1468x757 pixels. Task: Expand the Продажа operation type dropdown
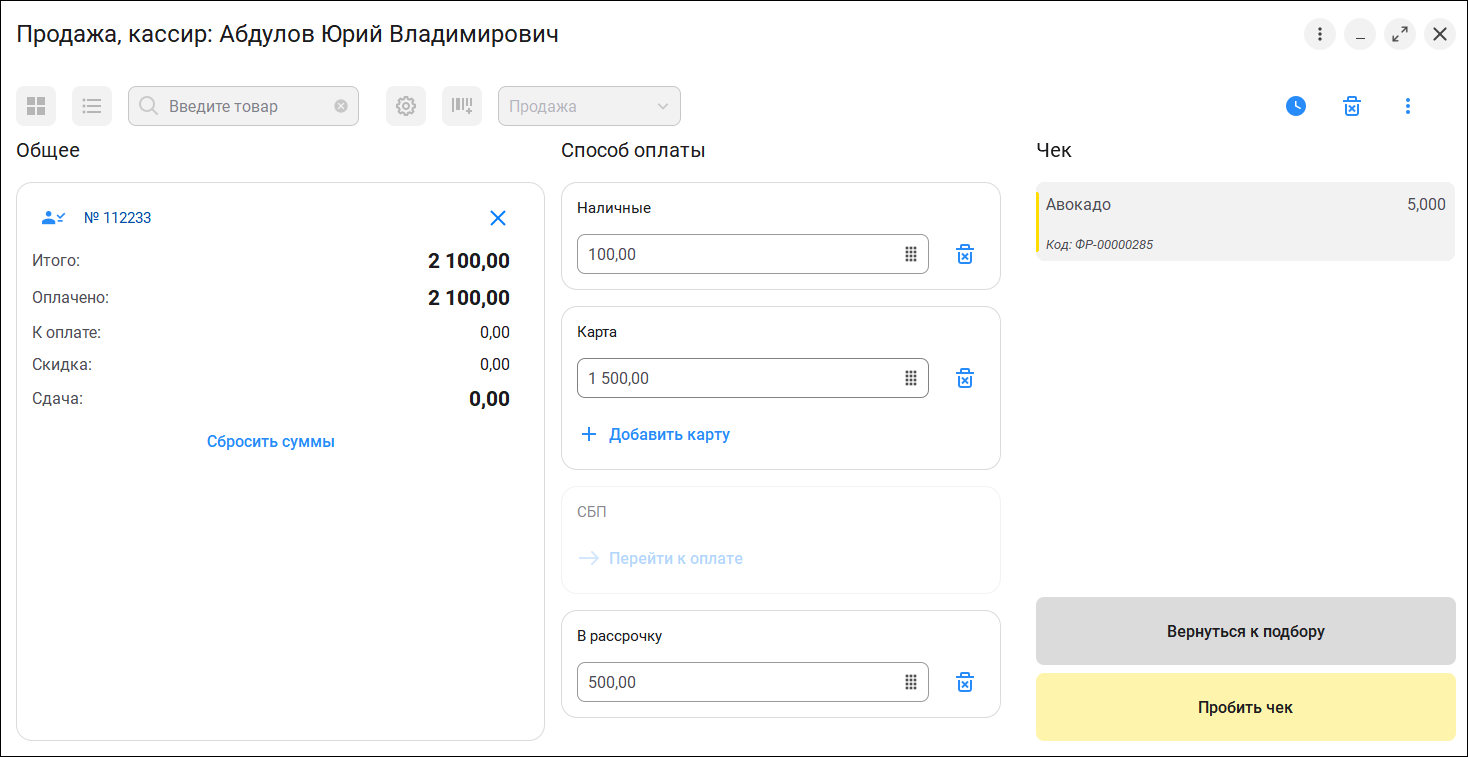(589, 106)
